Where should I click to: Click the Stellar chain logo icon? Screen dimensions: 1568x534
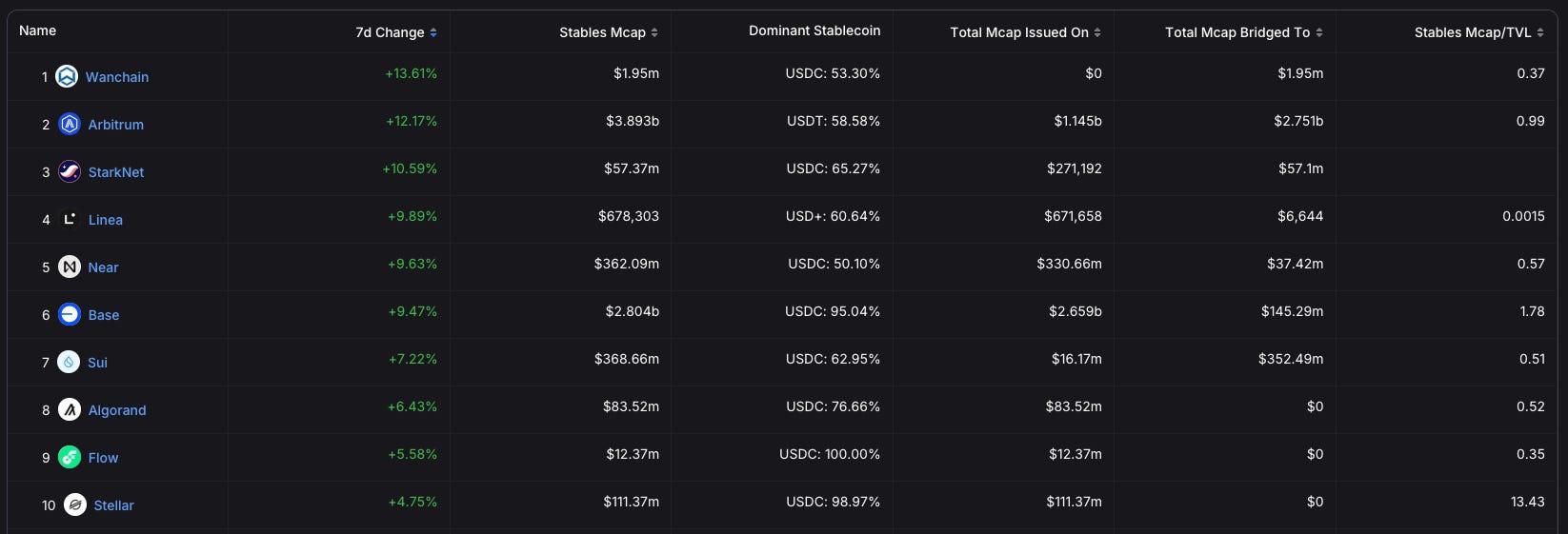[75, 504]
